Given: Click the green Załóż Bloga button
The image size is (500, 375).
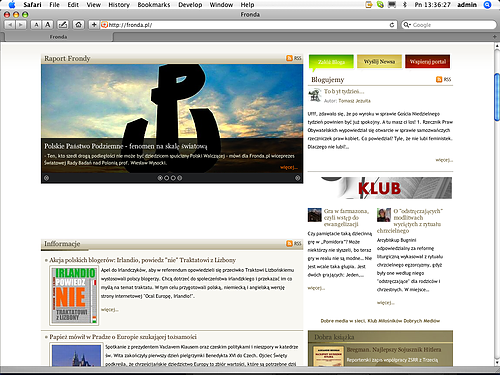Looking at the screenshot, I should (x=331, y=62).
